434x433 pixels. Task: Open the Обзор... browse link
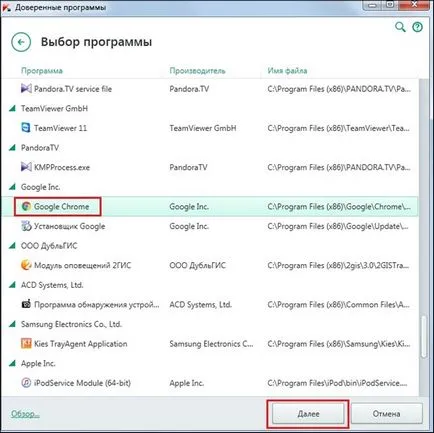25,414
